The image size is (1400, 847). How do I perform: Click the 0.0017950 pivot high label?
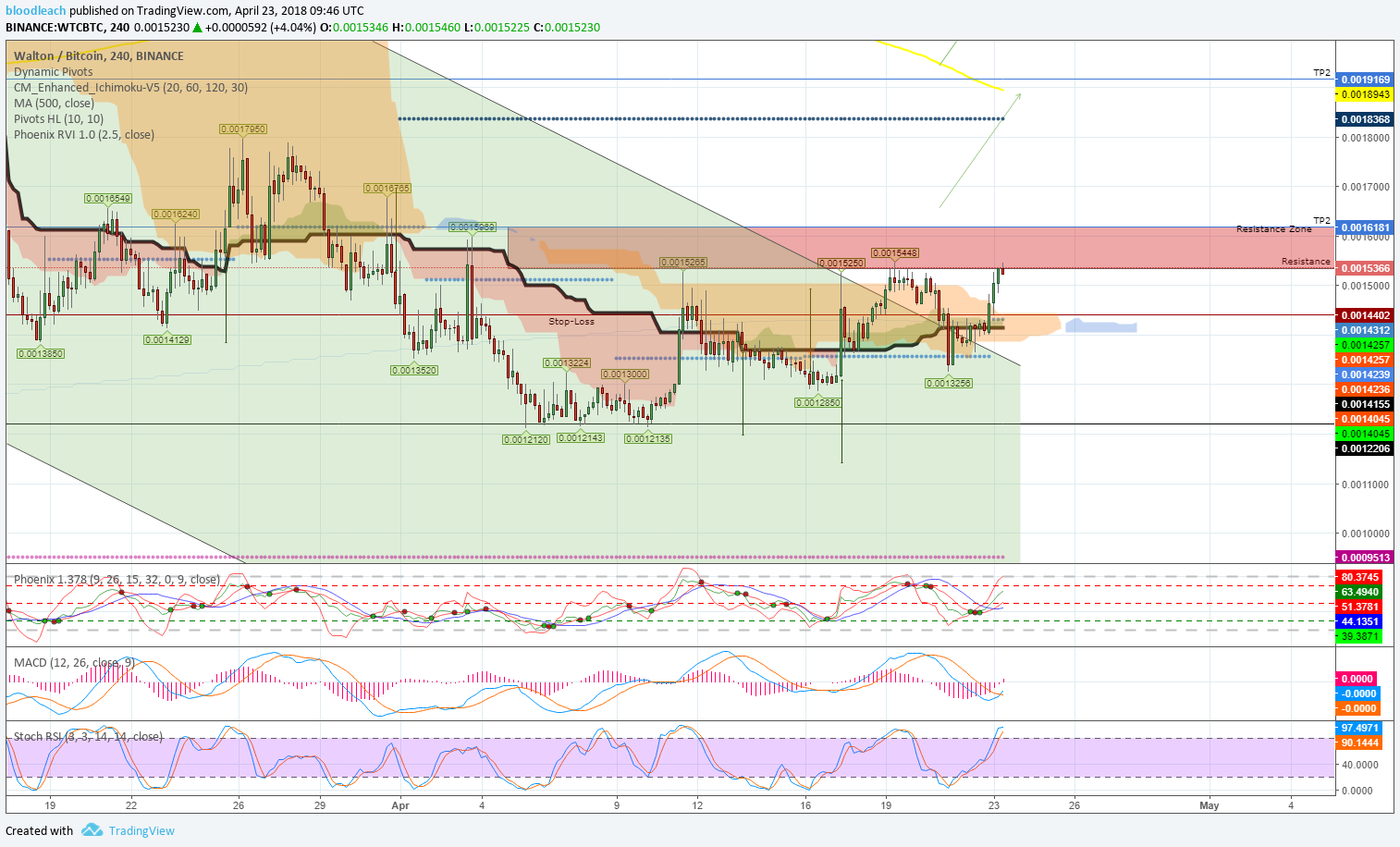point(243,129)
